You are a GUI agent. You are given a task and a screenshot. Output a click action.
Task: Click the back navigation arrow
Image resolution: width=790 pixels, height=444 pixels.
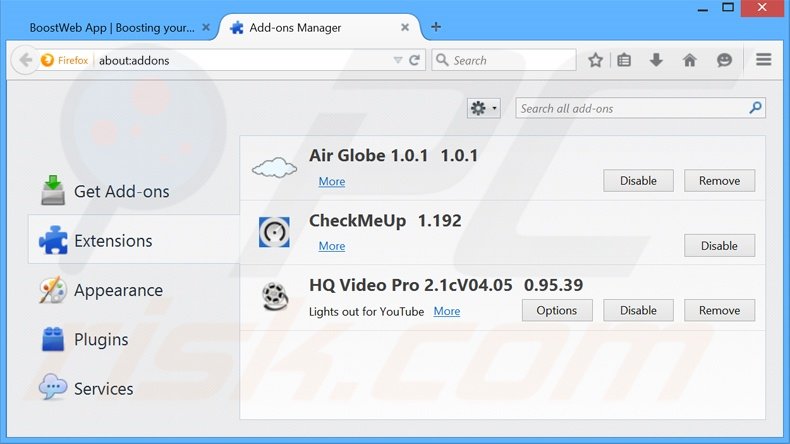click(x=25, y=60)
